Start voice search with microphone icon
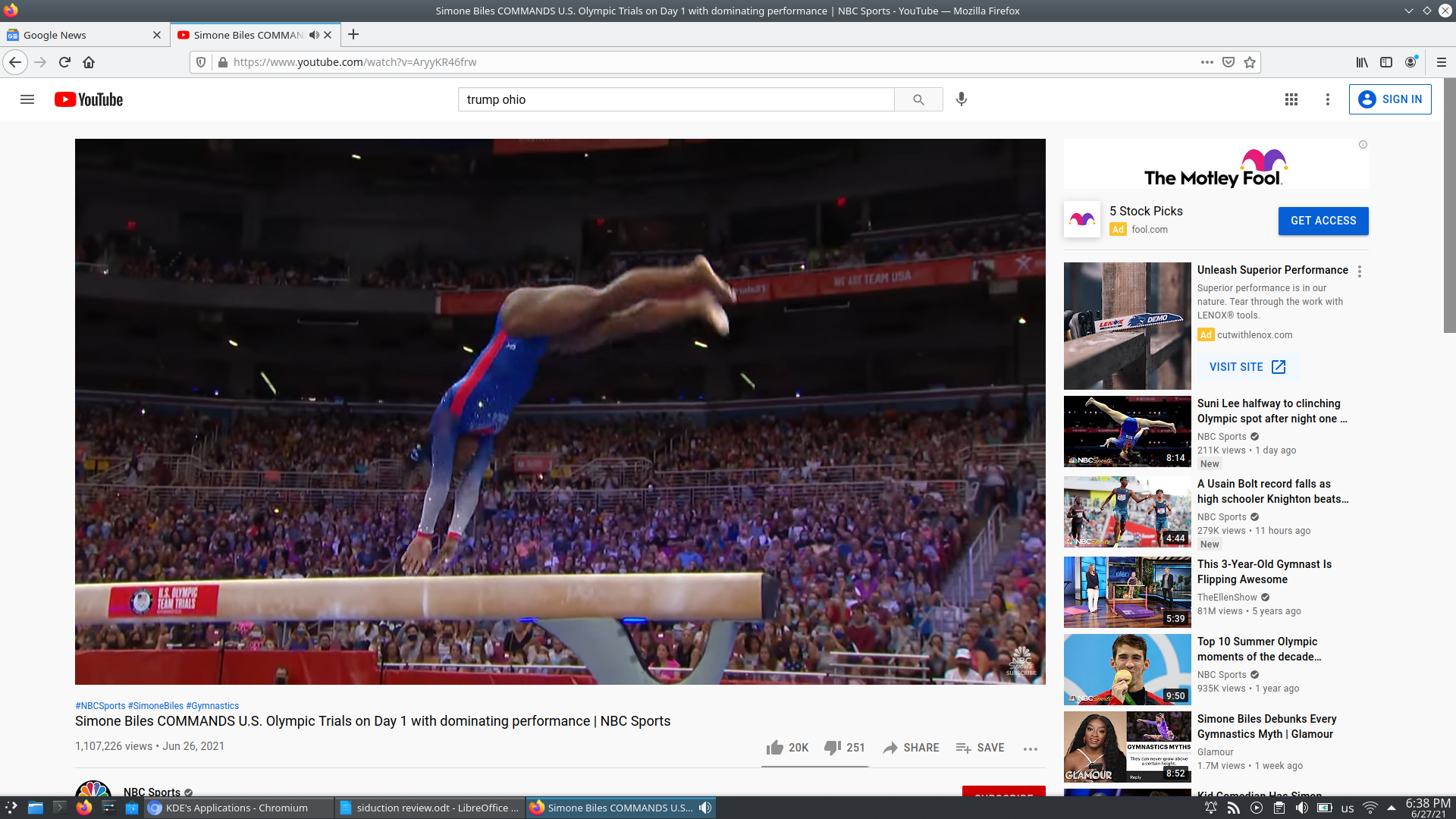 962,99
